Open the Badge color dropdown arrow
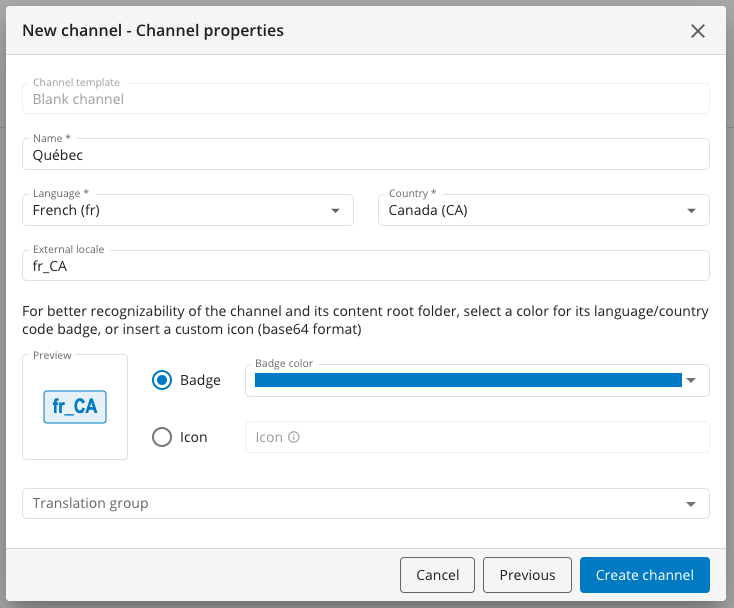The image size is (734, 608). pos(691,380)
